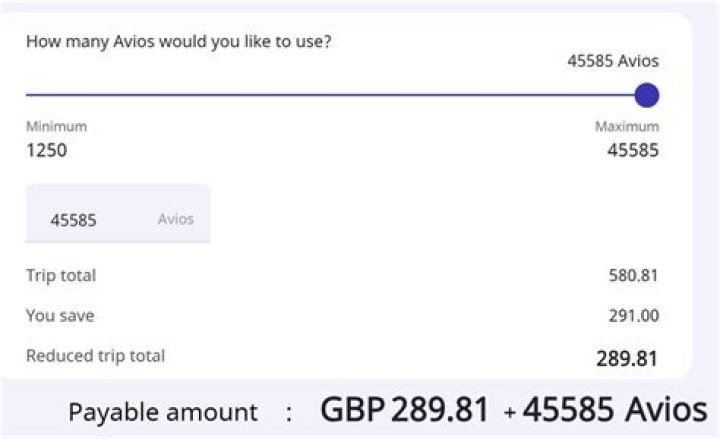Click the "You save" label
The image size is (720, 439).
58,315
